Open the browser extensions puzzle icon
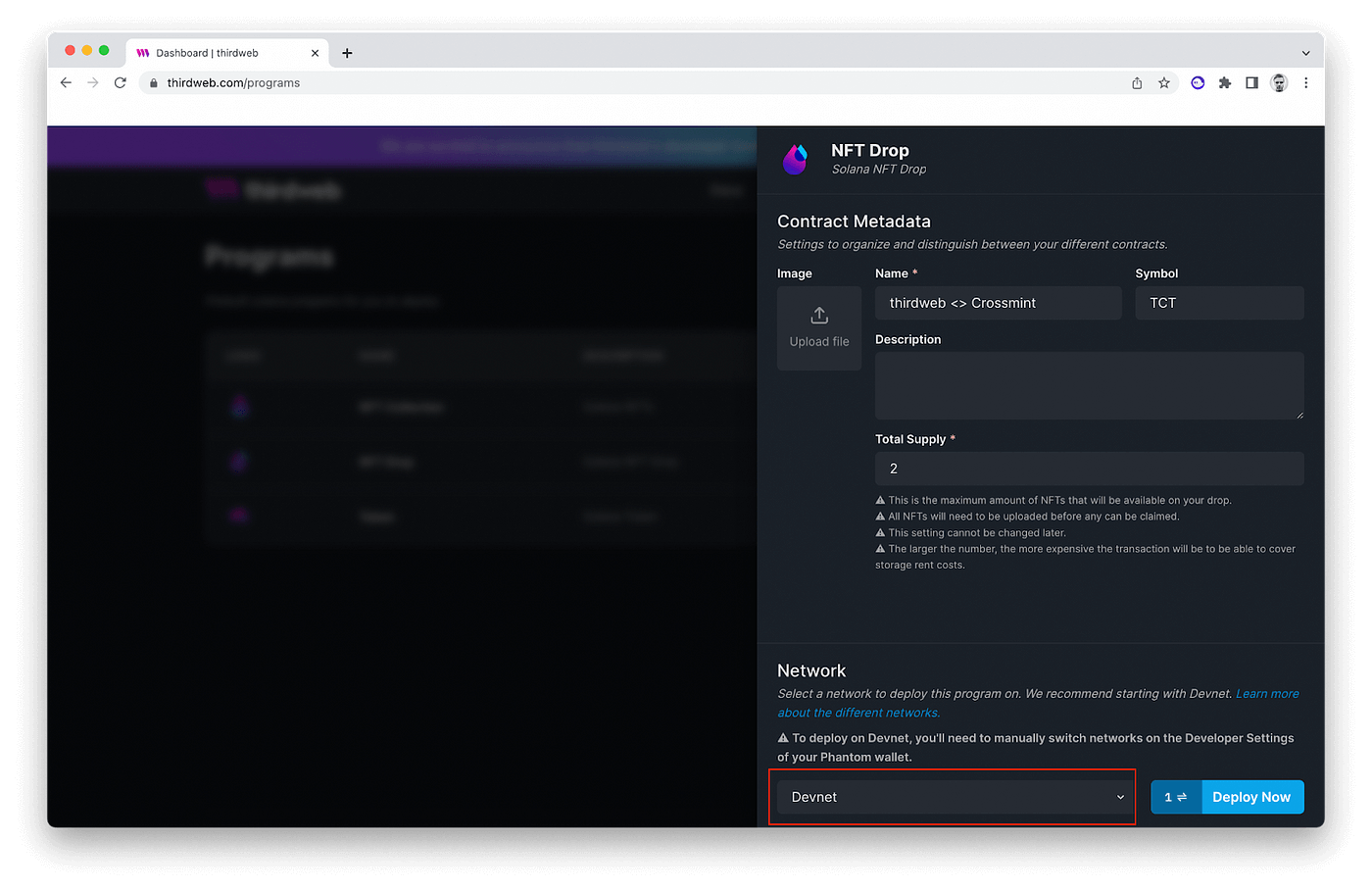Screen dimensions: 1372x890 pos(1225,83)
